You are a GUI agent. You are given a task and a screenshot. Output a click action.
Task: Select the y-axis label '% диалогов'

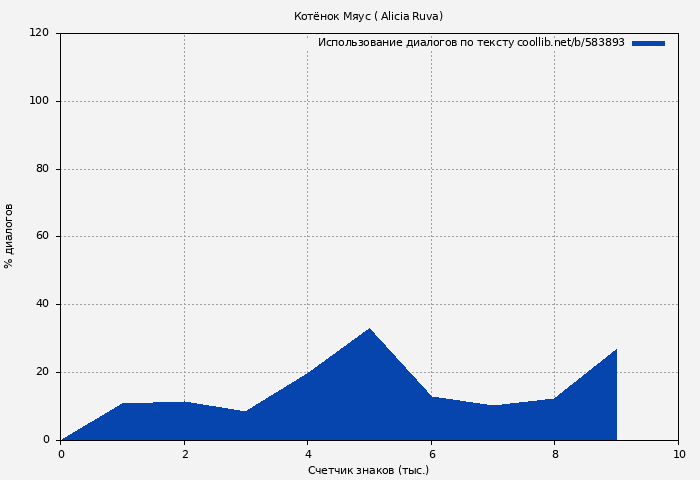pyautogui.click(x=9, y=236)
